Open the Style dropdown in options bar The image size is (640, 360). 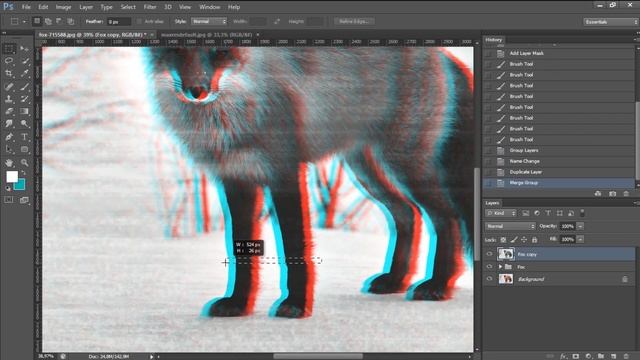[209, 21]
